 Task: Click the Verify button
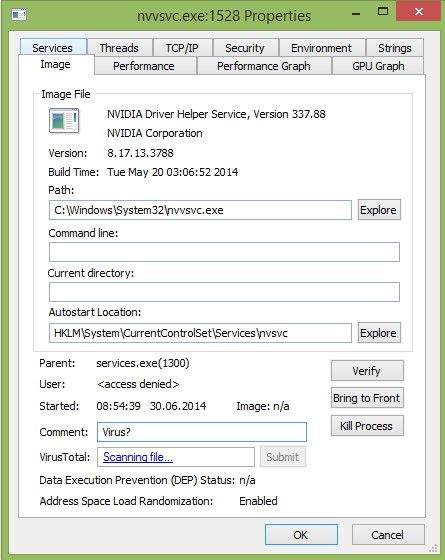click(x=367, y=371)
